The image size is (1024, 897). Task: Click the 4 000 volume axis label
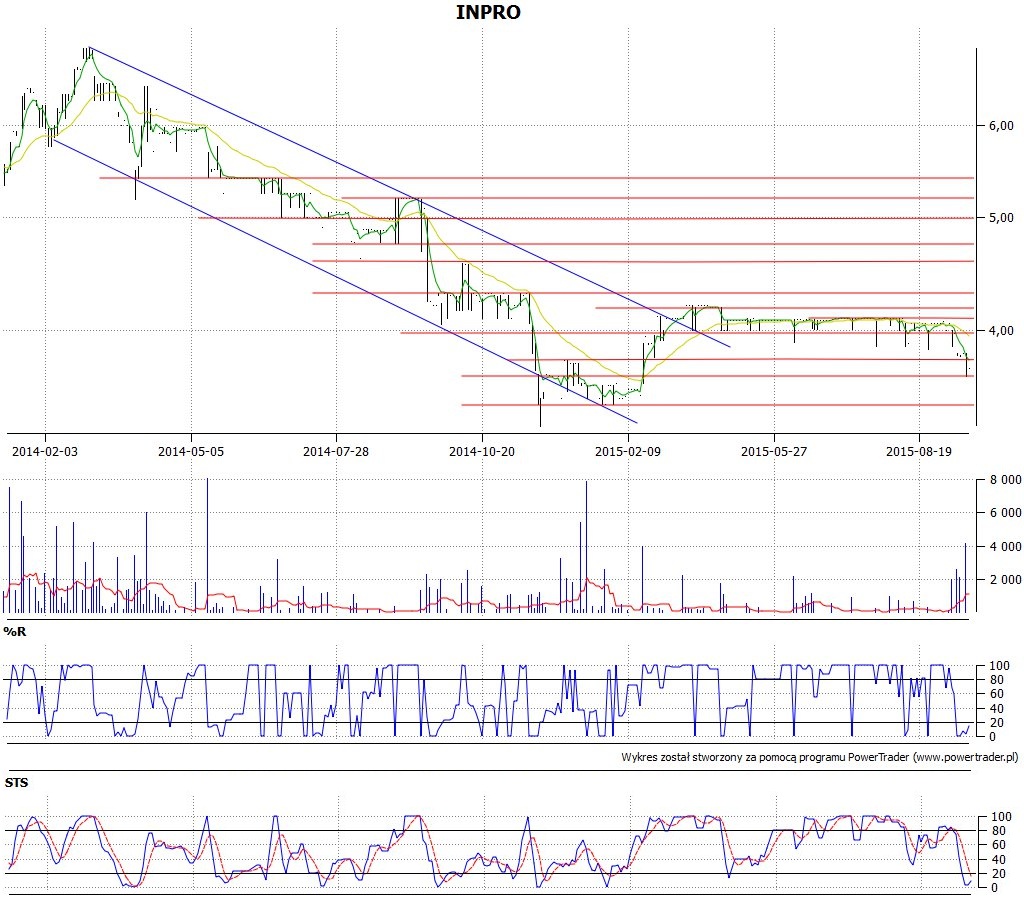[x=1006, y=546]
